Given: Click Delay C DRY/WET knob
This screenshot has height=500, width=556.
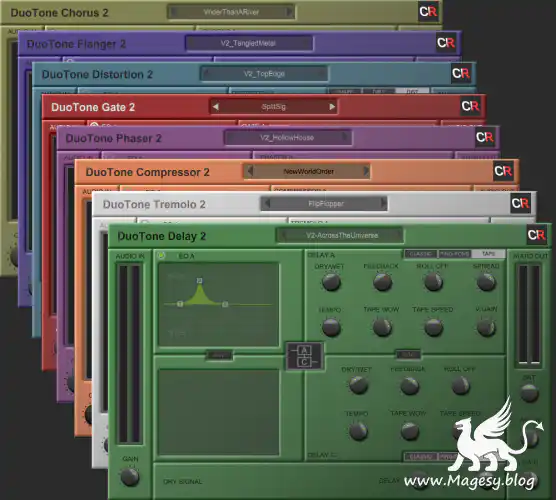Looking at the screenshot, I should 358,385.
